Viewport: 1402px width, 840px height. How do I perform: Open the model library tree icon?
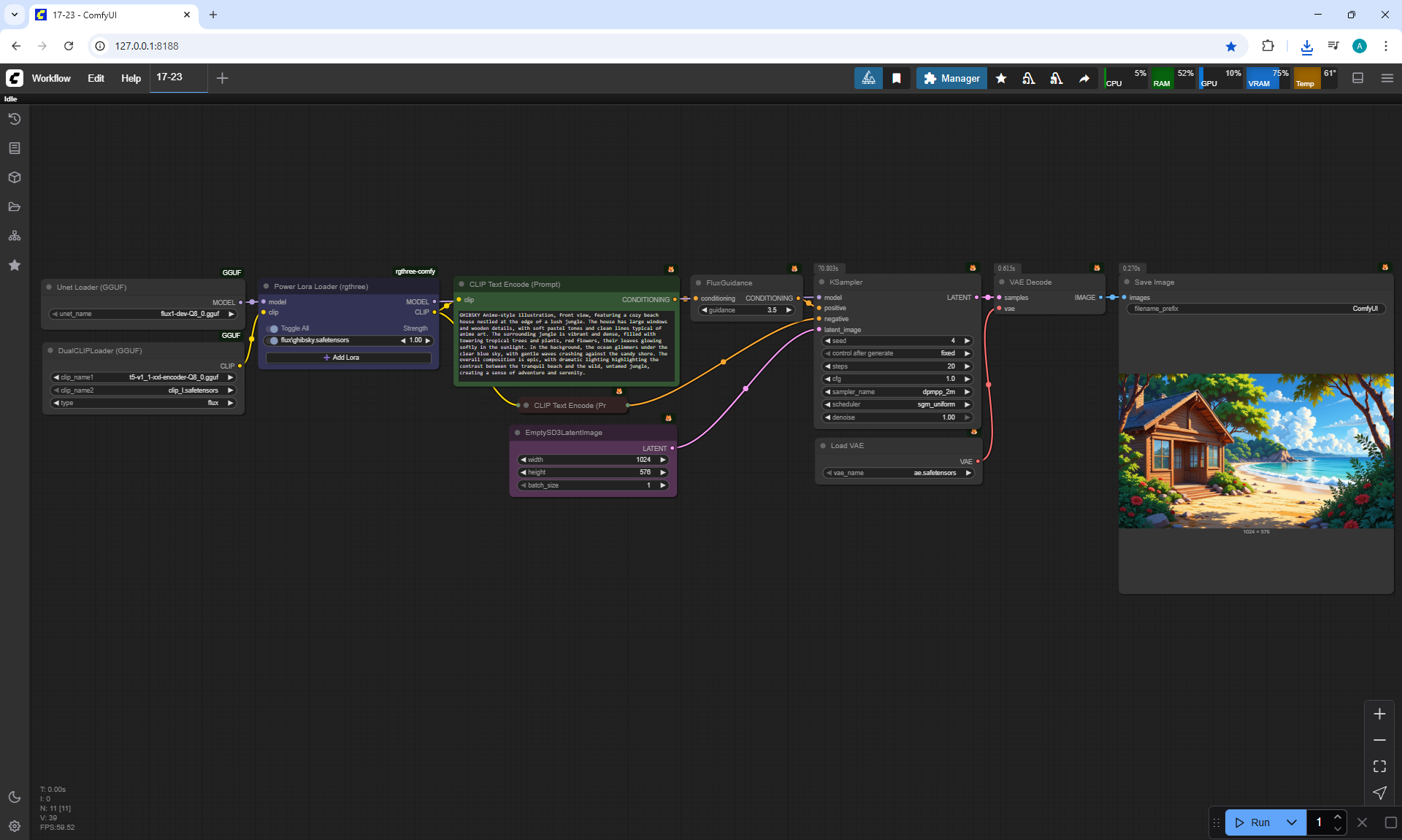[15, 236]
